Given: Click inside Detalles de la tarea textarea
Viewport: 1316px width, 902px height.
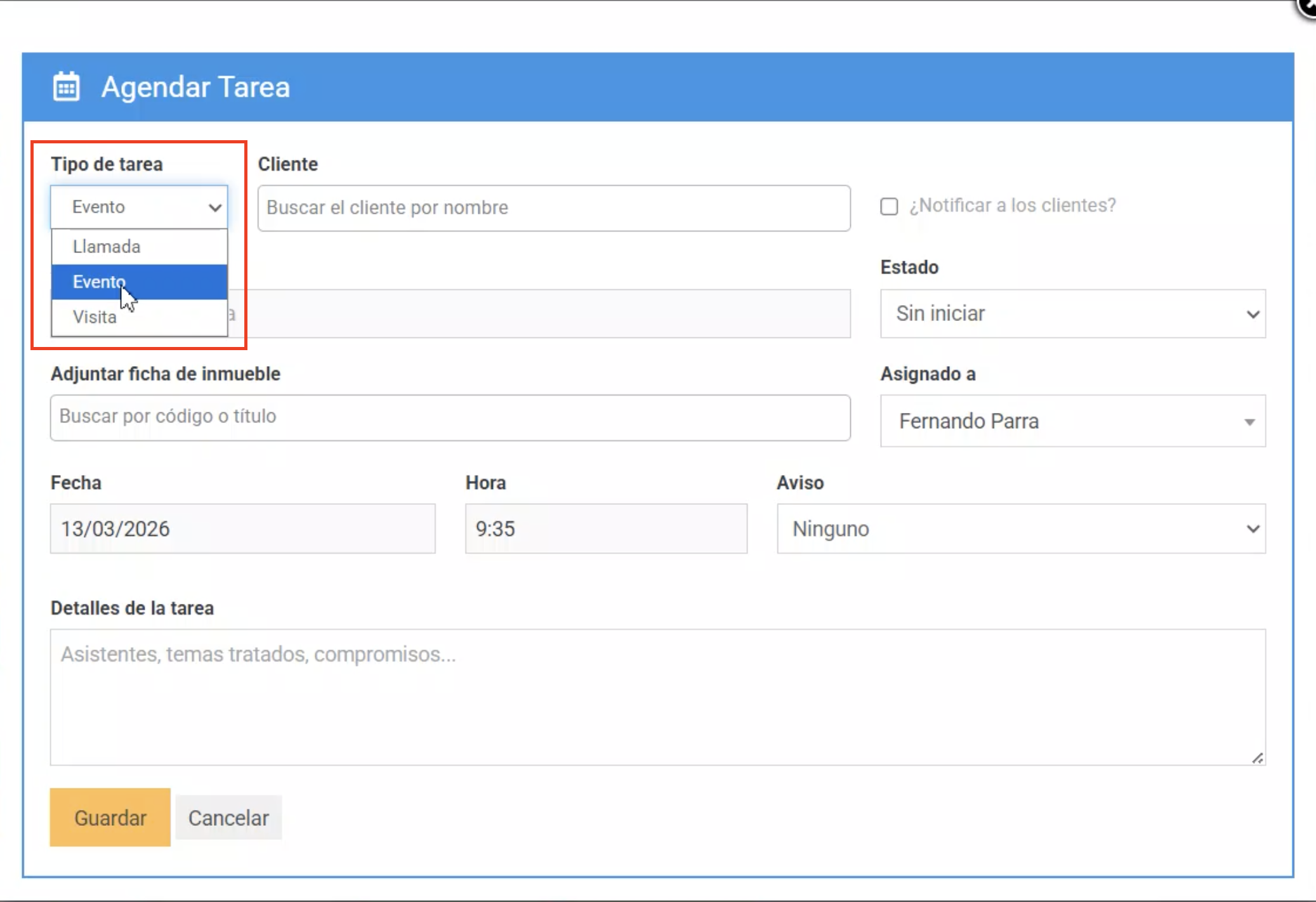Looking at the screenshot, I should pyautogui.click(x=657, y=697).
